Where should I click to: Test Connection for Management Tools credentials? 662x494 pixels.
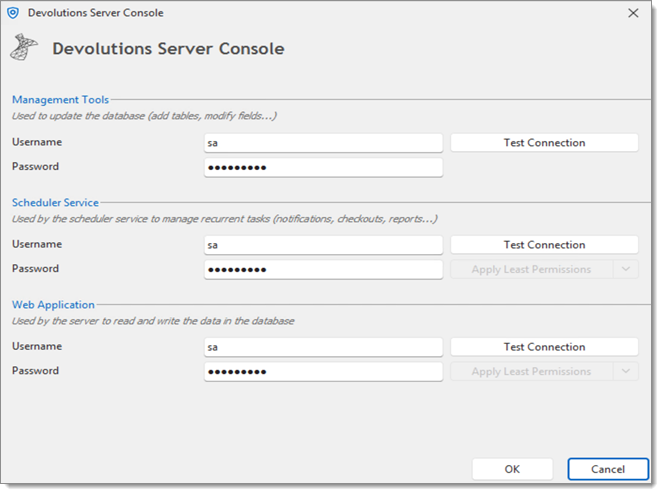544,143
